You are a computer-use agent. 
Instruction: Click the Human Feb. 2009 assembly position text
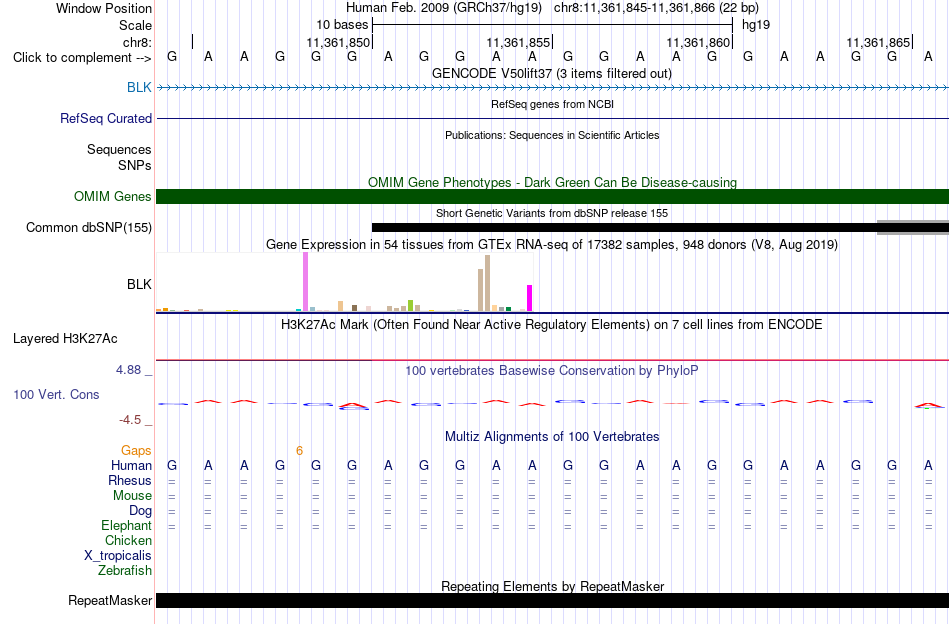(552, 8)
